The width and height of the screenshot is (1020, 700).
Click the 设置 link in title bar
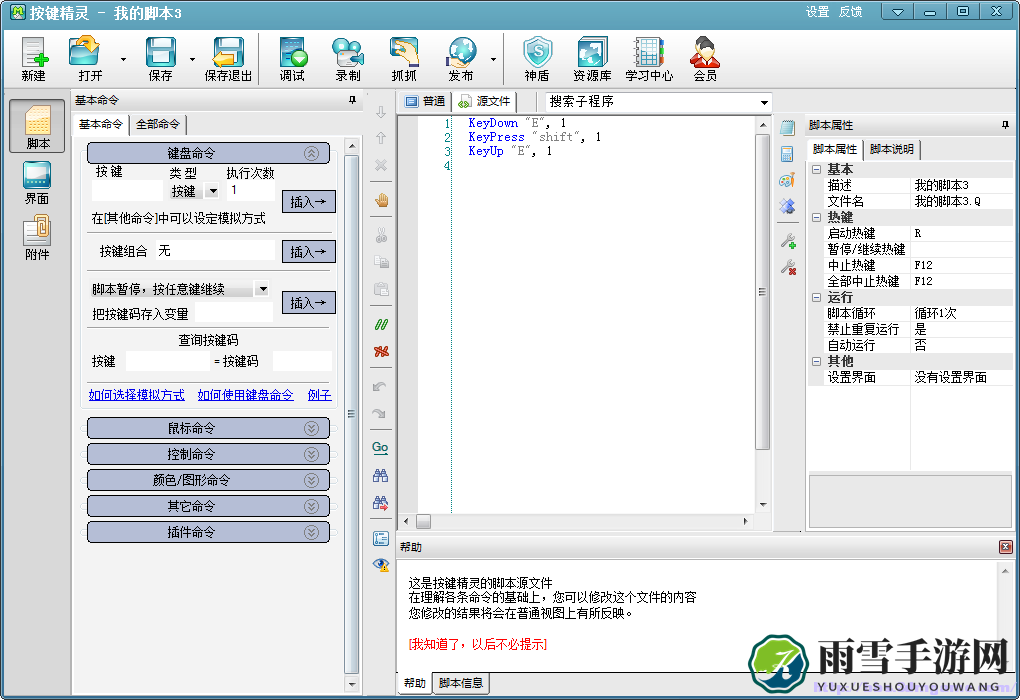(817, 12)
